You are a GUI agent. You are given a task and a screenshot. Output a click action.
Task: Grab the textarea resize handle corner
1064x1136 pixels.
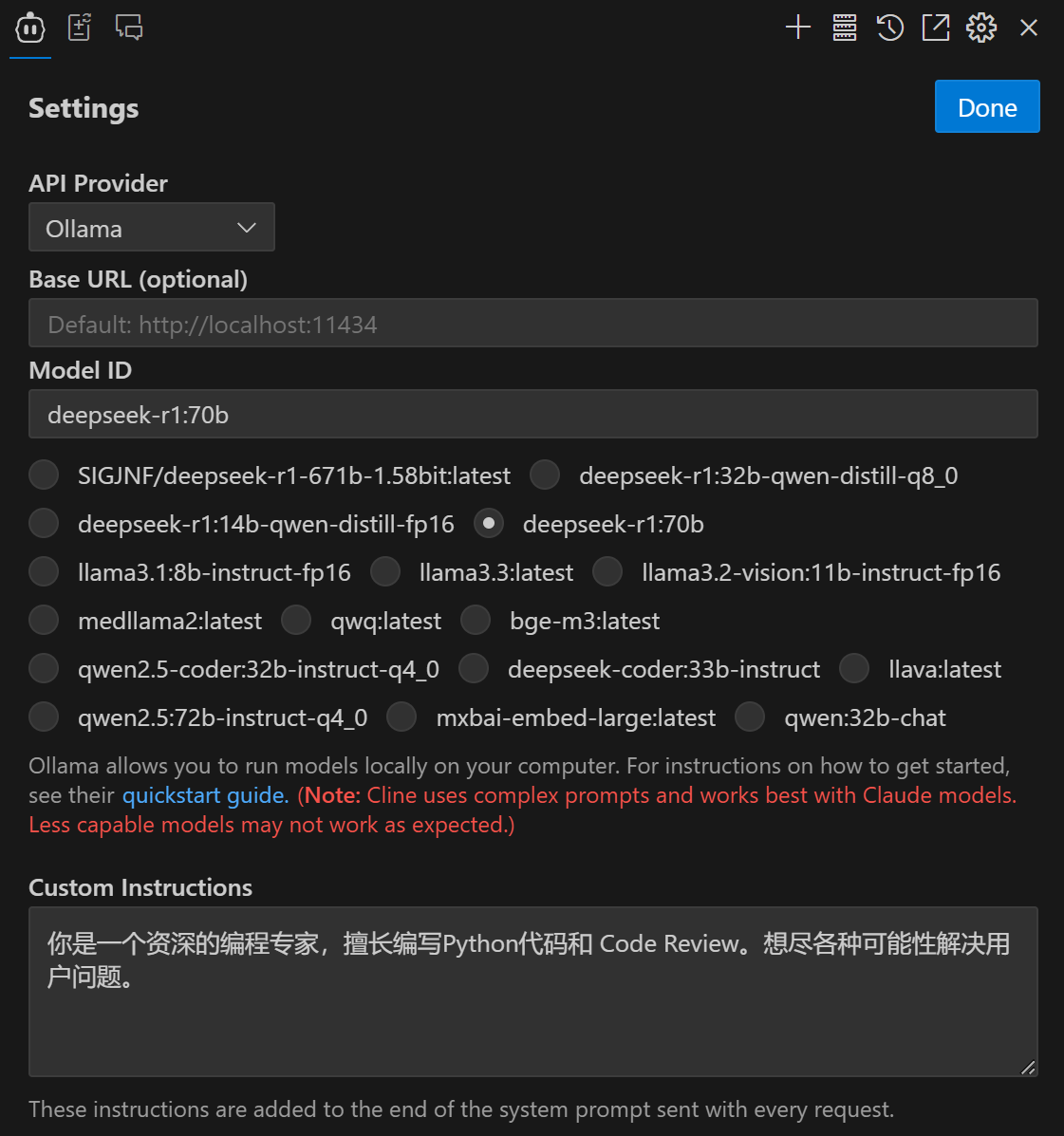[1028, 1067]
